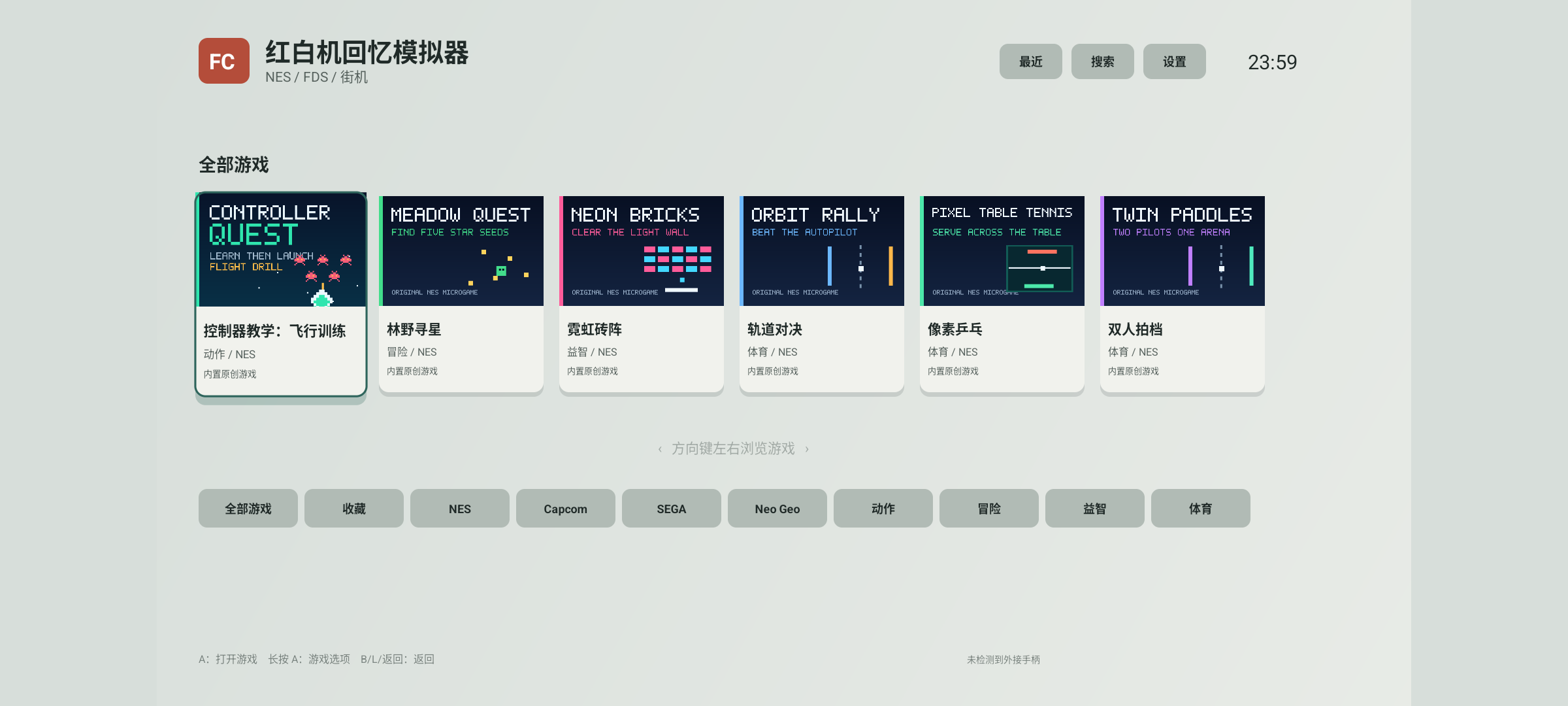The width and height of the screenshot is (1568, 706).
Task: Filter games by the 体育 sports tab
Action: (x=1201, y=509)
